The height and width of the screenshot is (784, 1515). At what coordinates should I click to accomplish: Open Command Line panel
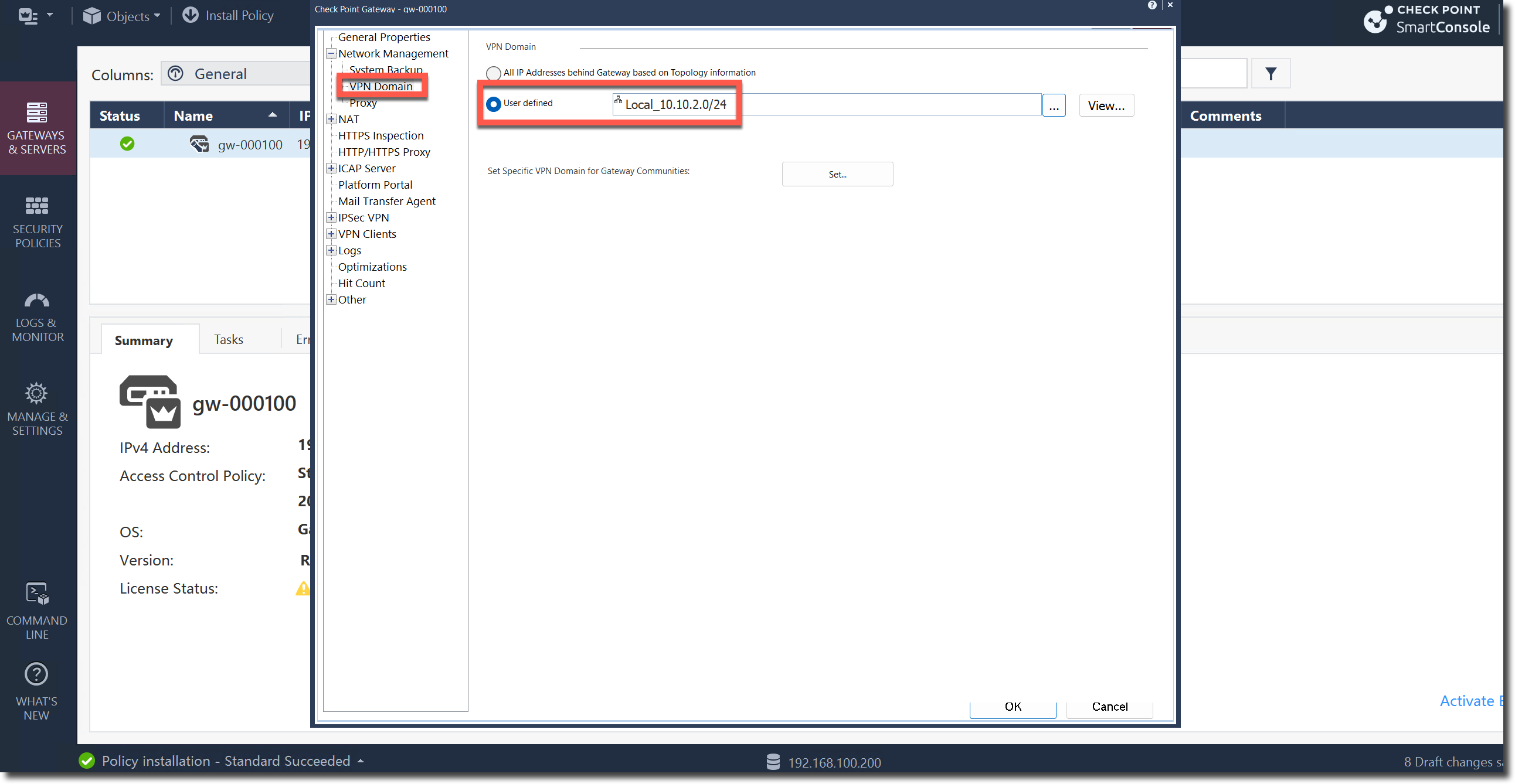(36, 611)
